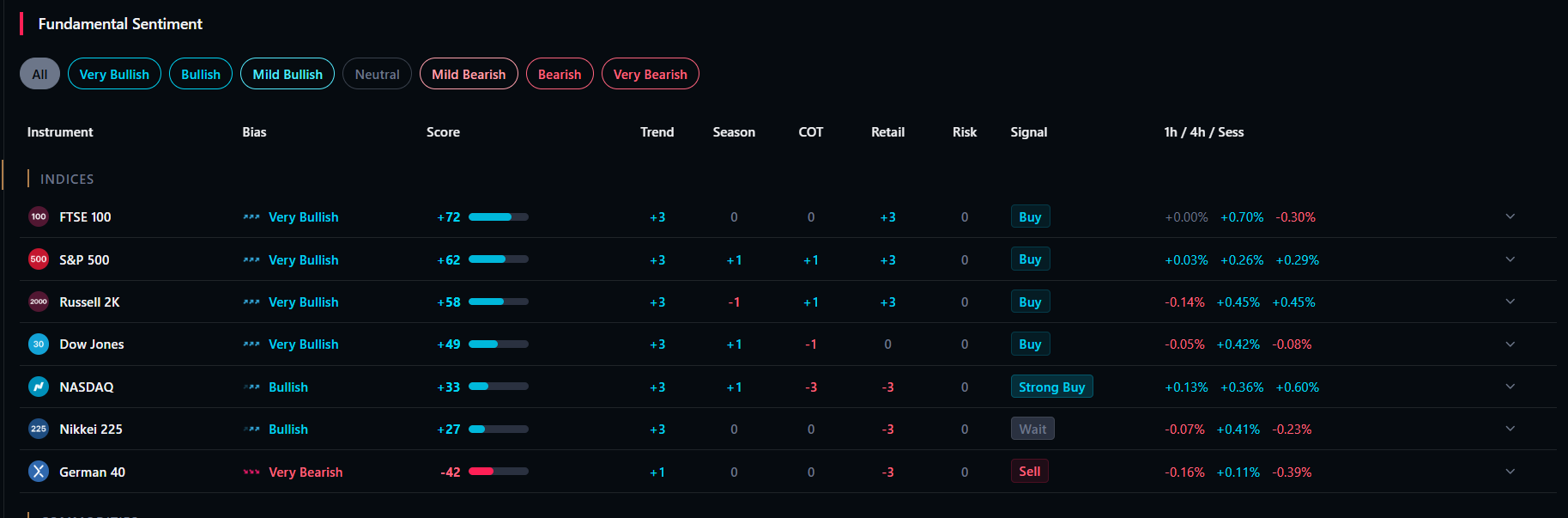Image resolution: width=1568 pixels, height=518 pixels.
Task: Click the S&P 500 red icon
Action: click(x=39, y=259)
